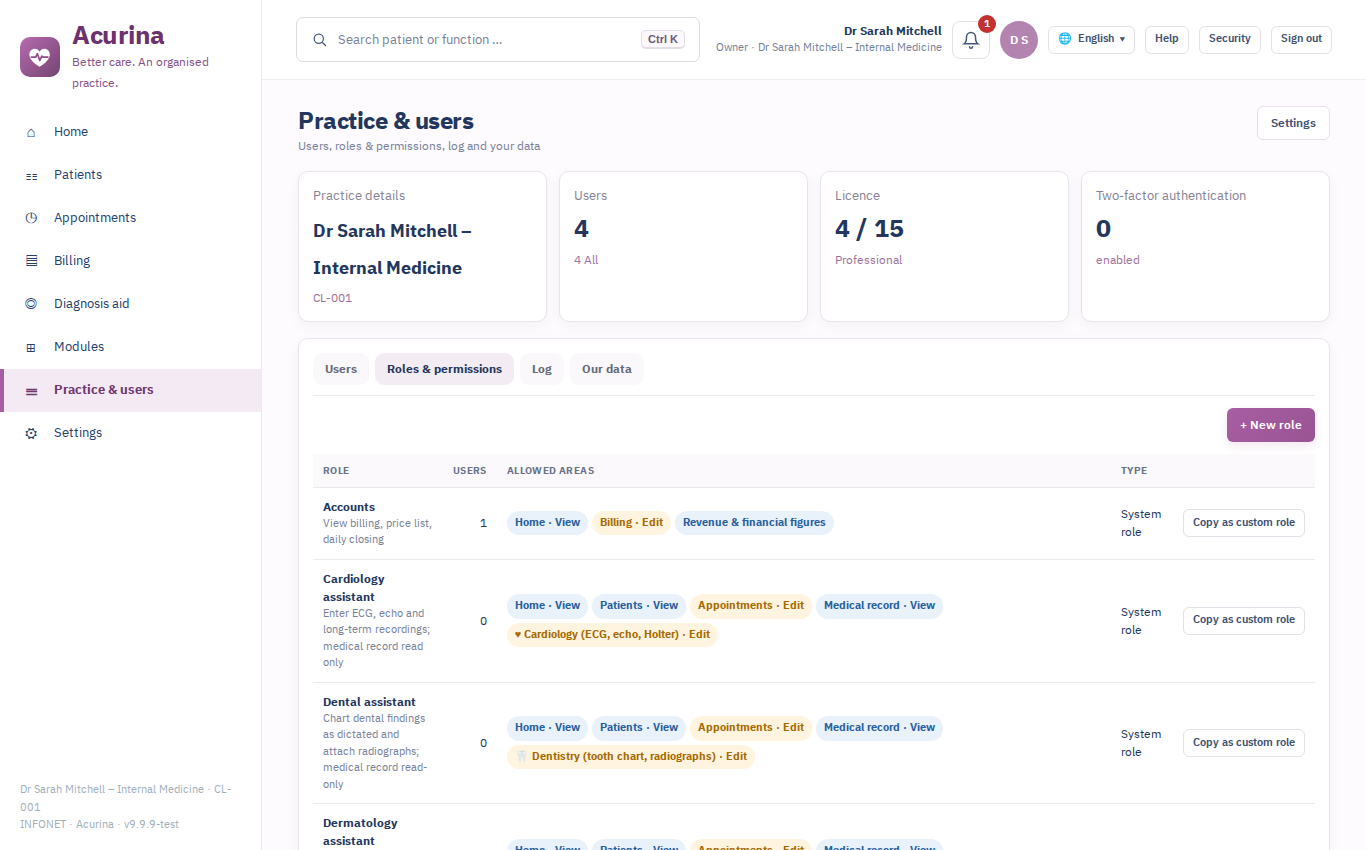The image size is (1366, 850).
Task: Copy Cardiology assistant as custom role
Action: [1244, 620]
